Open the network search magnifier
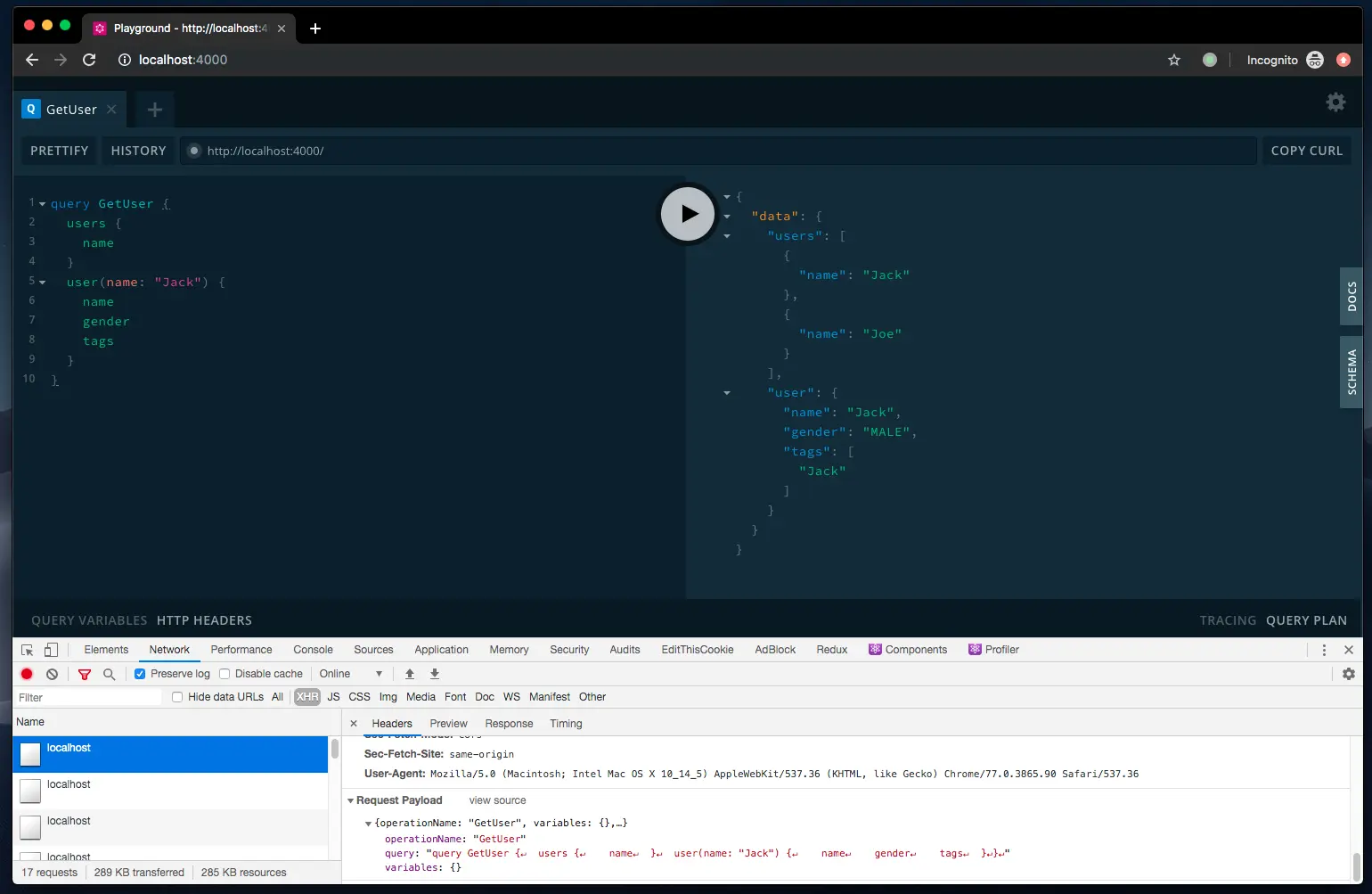The height and width of the screenshot is (894, 1372). [108, 674]
